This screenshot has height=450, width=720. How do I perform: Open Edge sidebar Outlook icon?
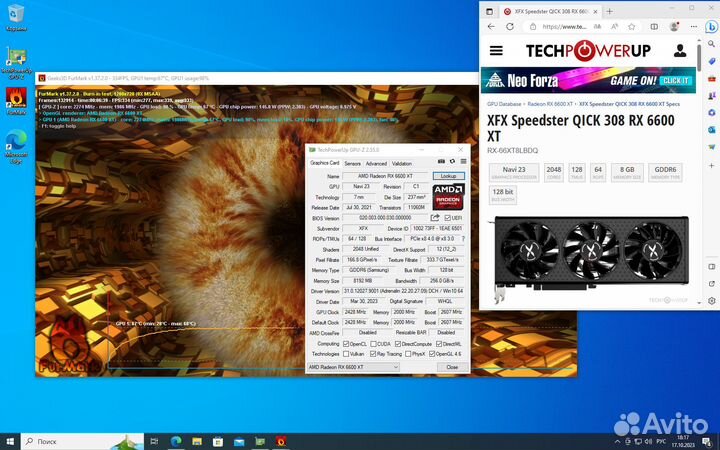[711, 130]
